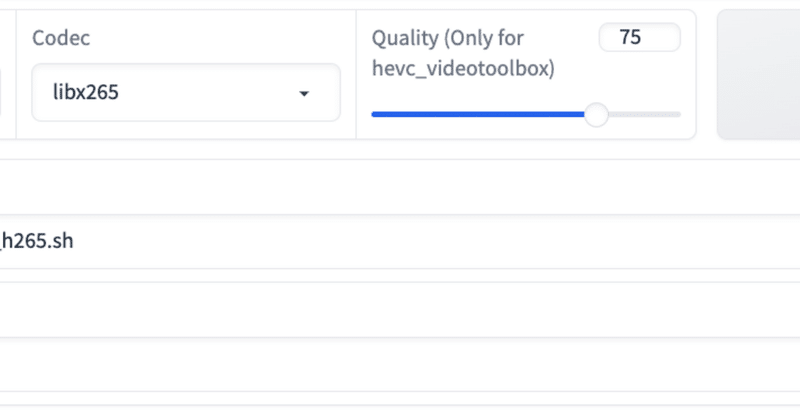Click empty space between the Quality label and 75 box
Screen dimensions: 800x419
click(561, 38)
